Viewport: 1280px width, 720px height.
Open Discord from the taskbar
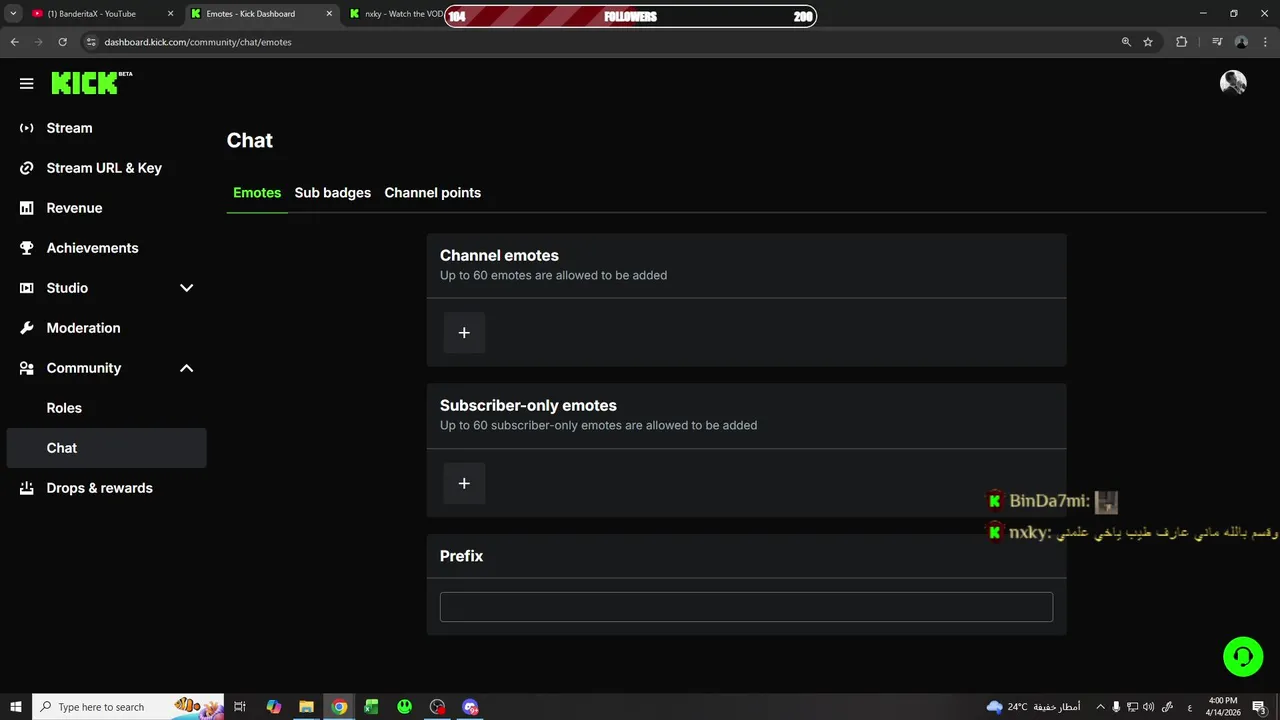coord(470,707)
